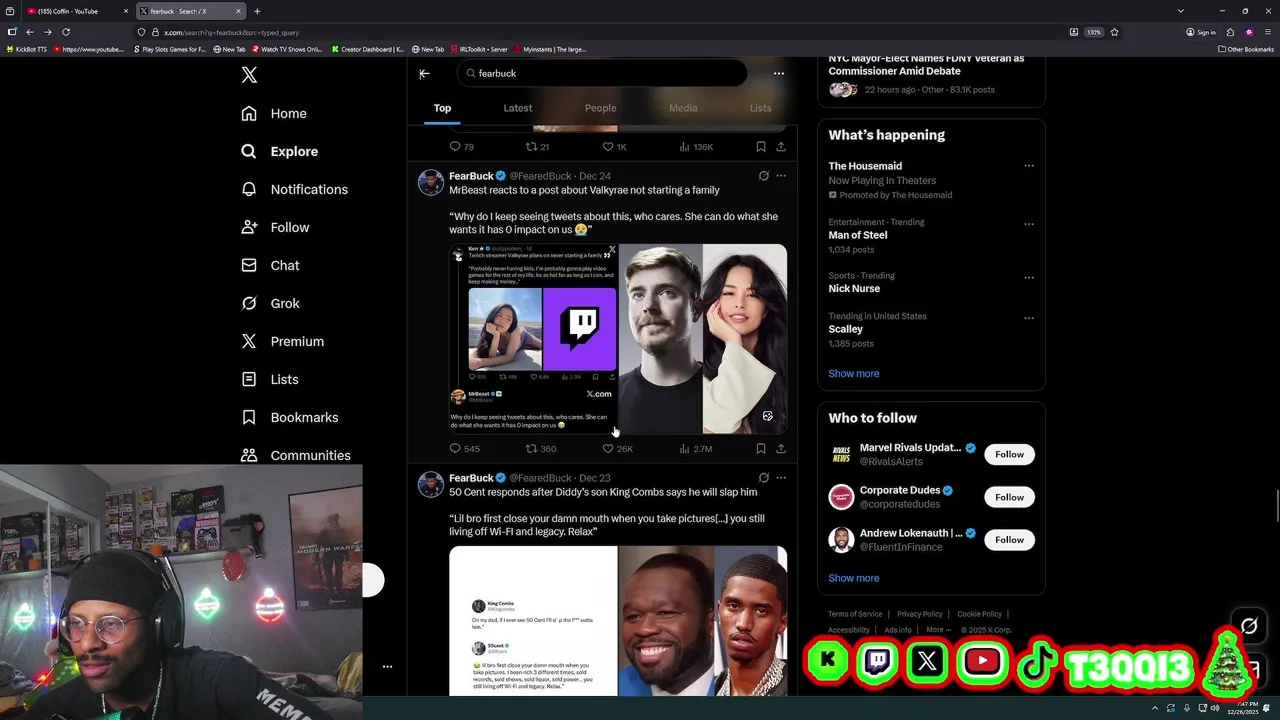Open Lists in the sidebar
Image resolution: width=1280 pixels, height=720 pixels.
[x=270, y=380]
